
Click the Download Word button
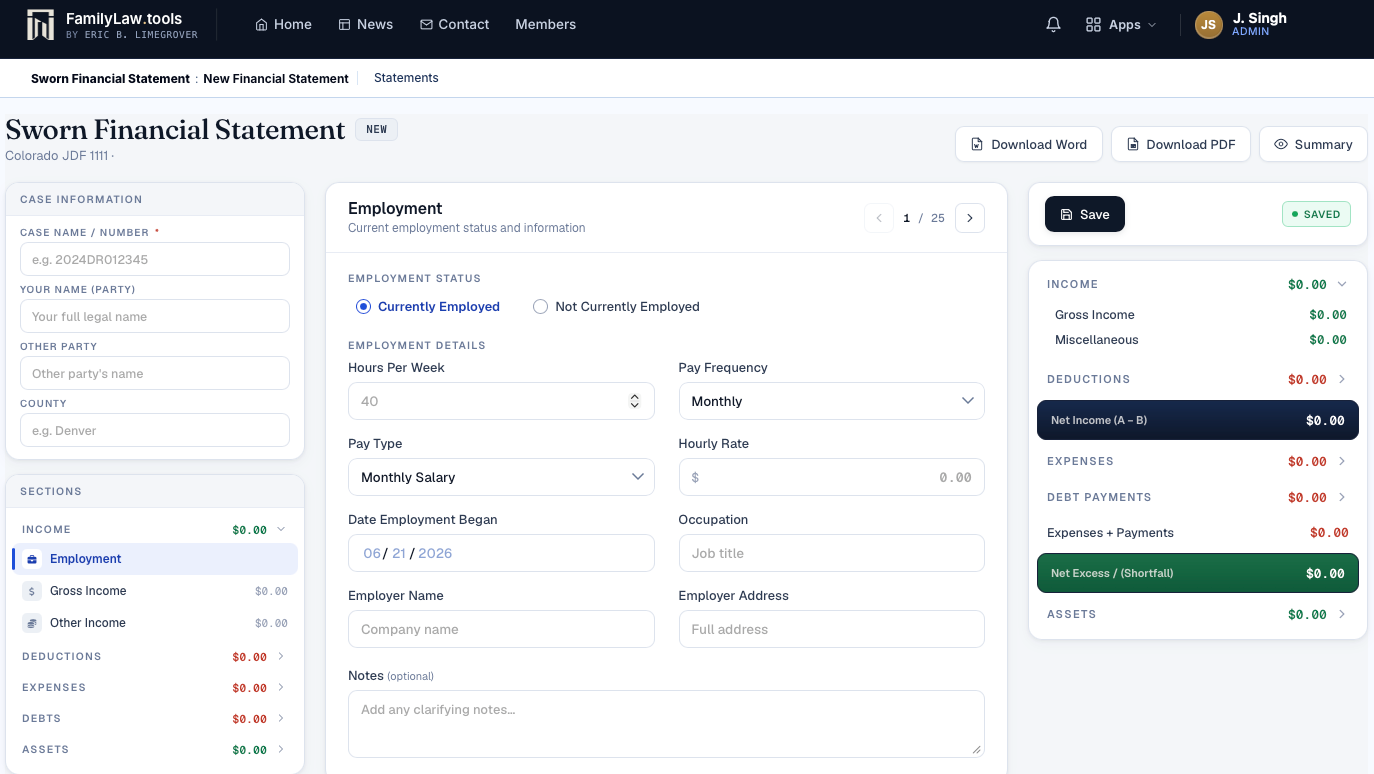(1028, 145)
